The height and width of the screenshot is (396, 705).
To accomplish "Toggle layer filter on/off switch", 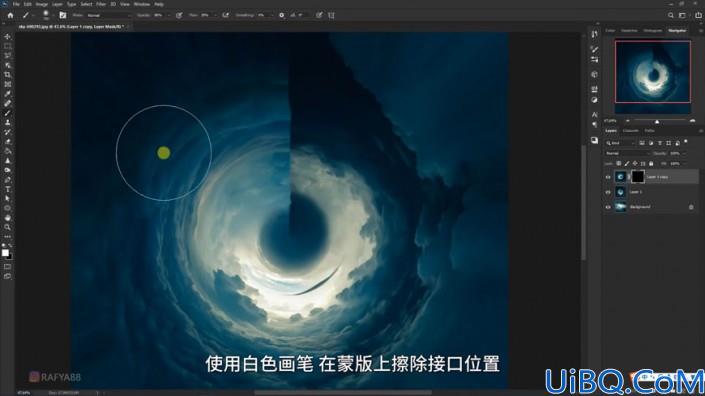I will pos(686,142).
